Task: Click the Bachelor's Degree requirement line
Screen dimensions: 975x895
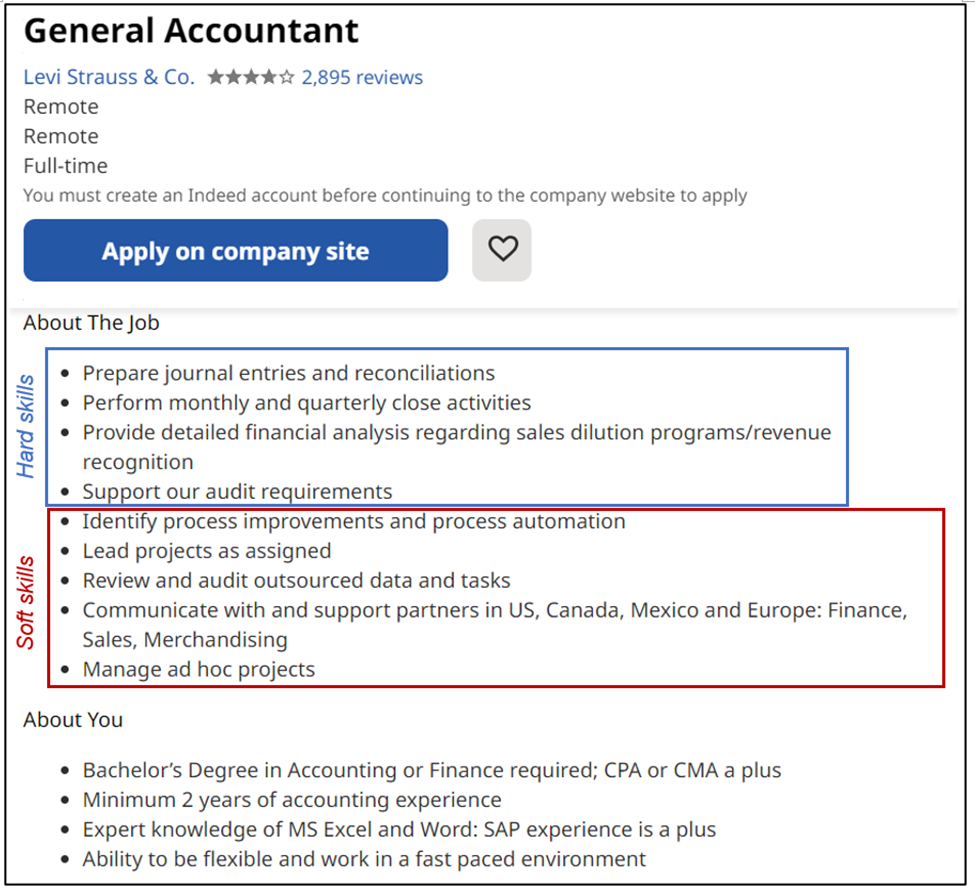Action: tap(430, 770)
